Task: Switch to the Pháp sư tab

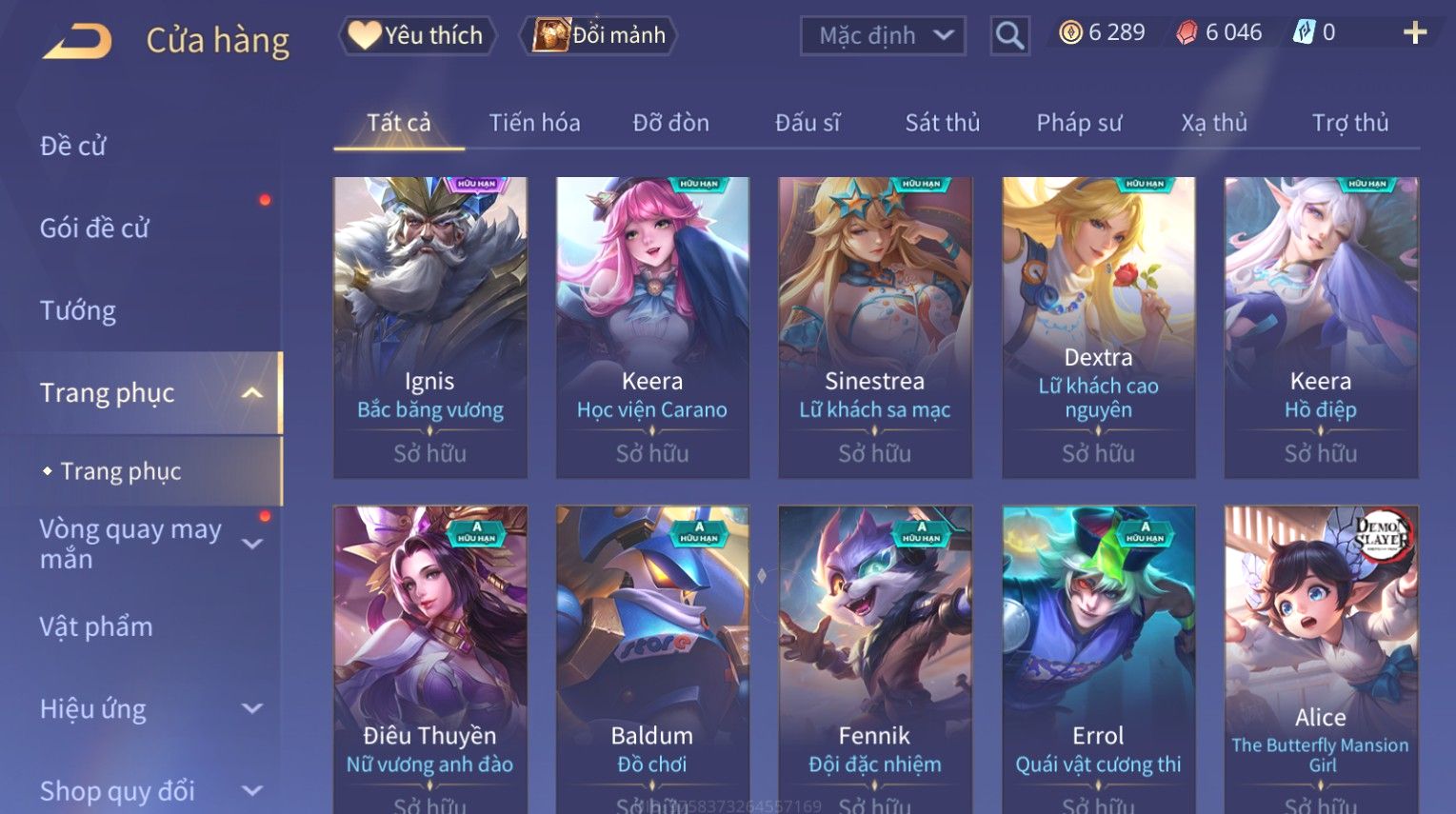Action: click(1079, 123)
